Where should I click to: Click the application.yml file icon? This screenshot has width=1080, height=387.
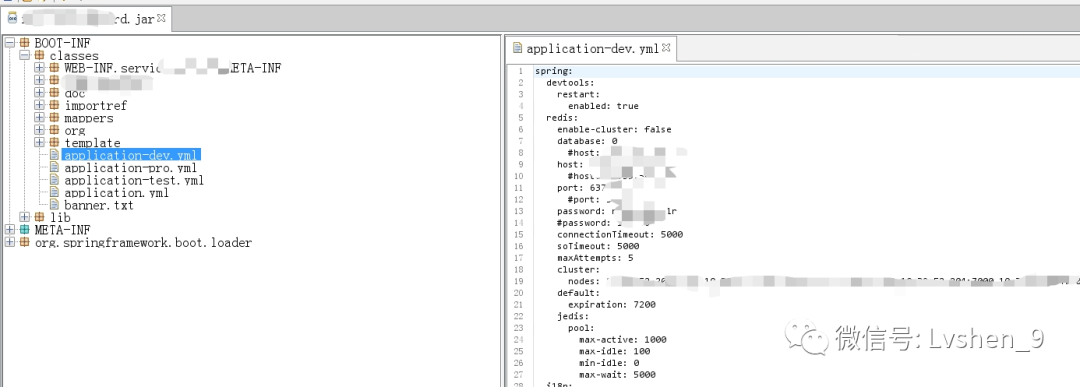coord(54,193)
